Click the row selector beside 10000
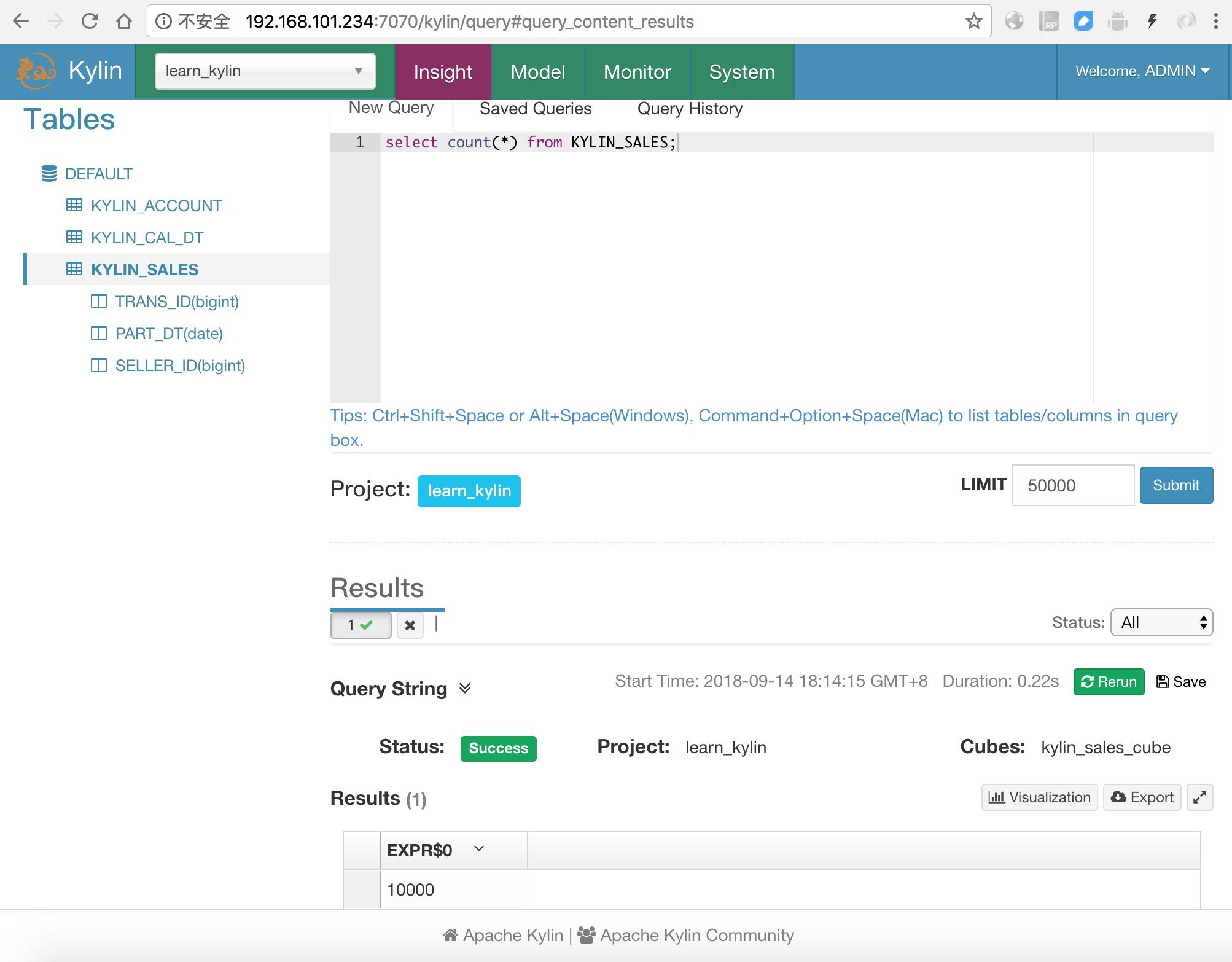This screenshot has height=962, width=1232. click(362, 890)
